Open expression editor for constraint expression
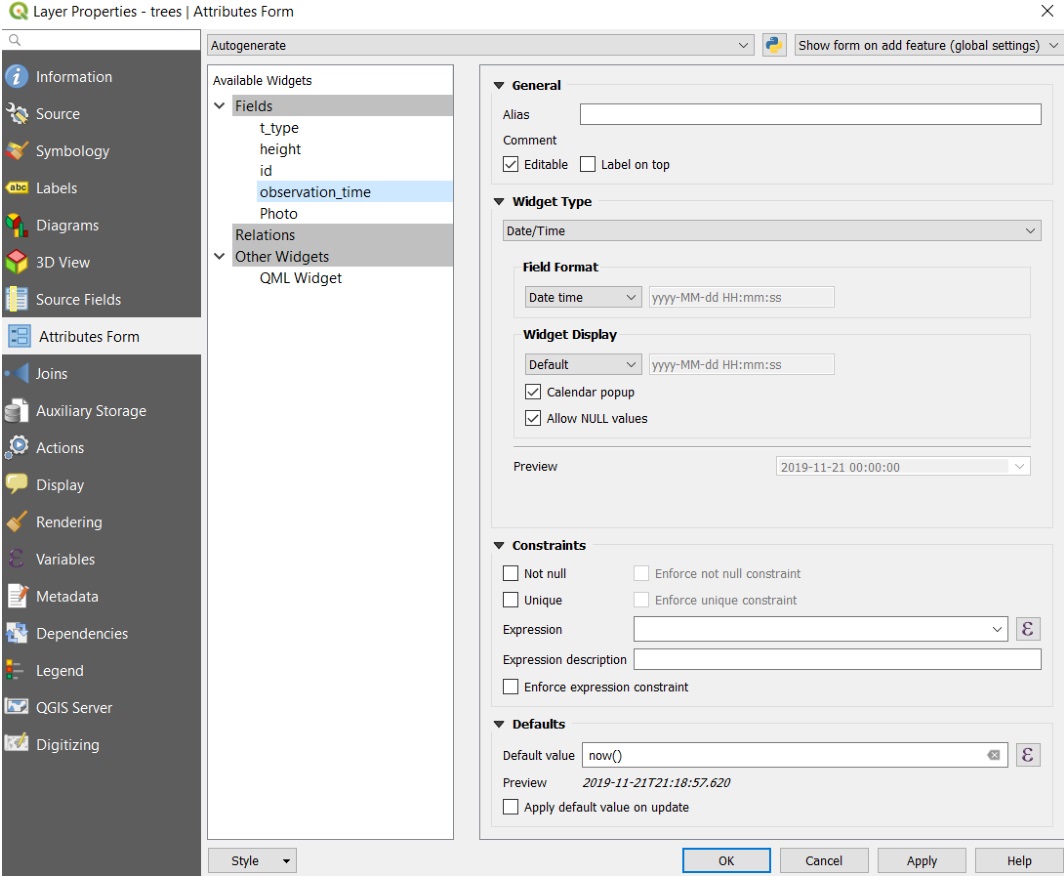The image size is (1064, 876). 1028,630
